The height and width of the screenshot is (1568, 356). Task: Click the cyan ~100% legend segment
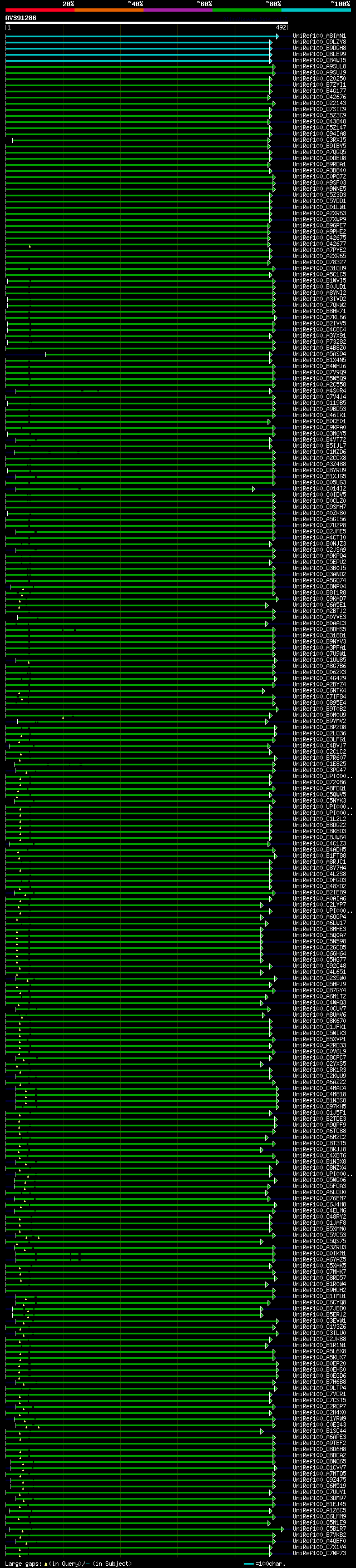pyautogui.click(x=316, y=10)
